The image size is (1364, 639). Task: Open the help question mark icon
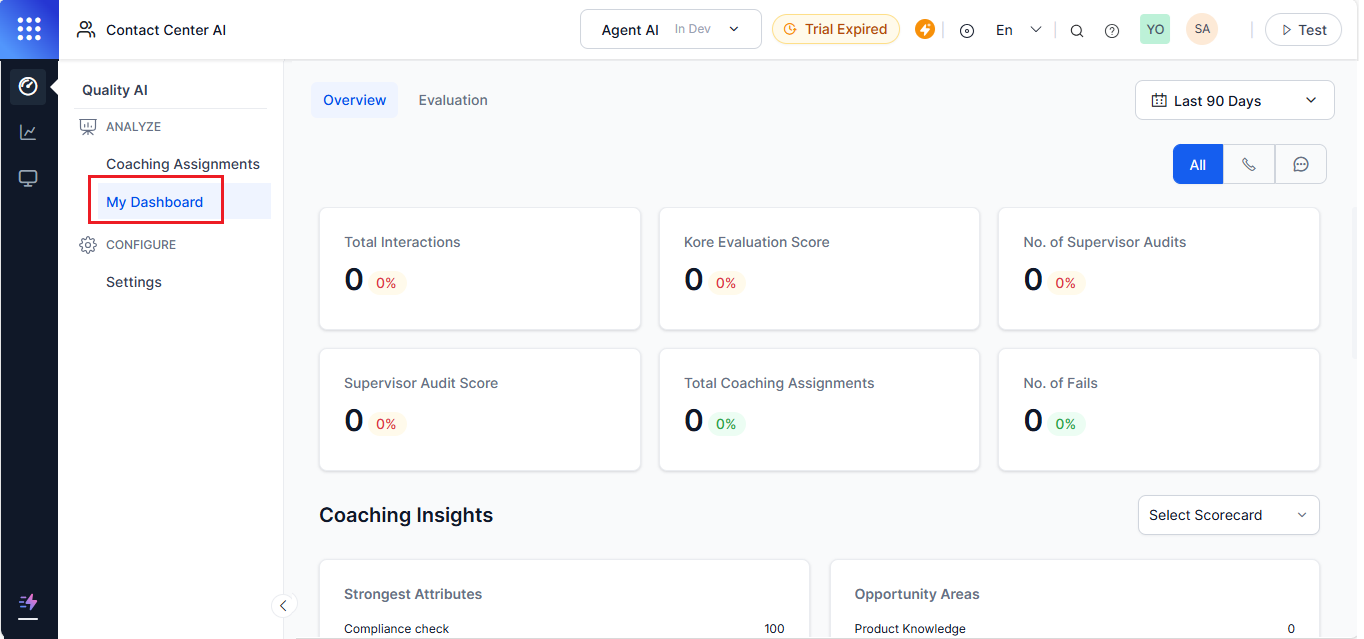(1112, 30)
